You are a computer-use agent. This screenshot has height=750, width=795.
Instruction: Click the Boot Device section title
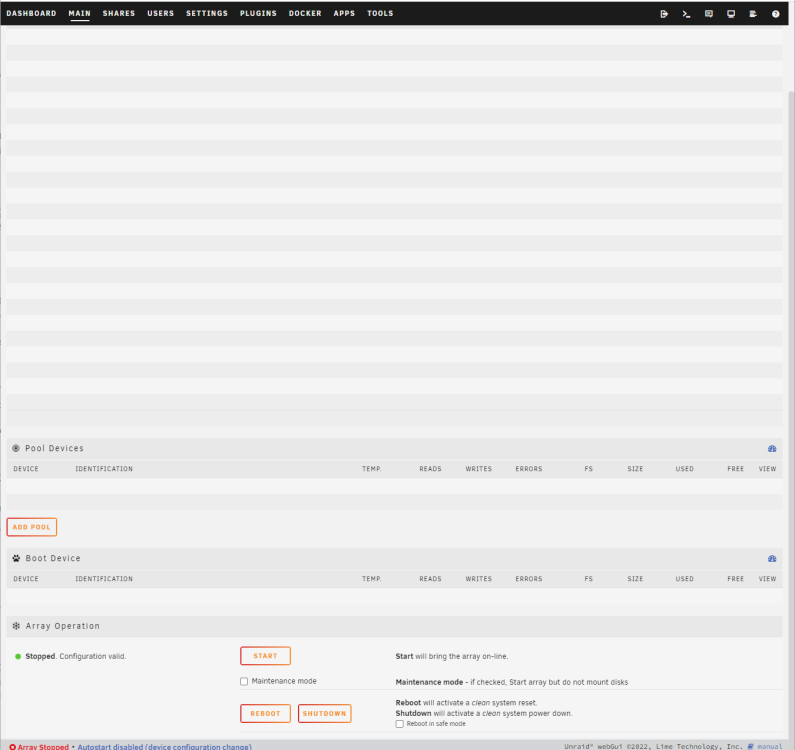tap(53, 558)
